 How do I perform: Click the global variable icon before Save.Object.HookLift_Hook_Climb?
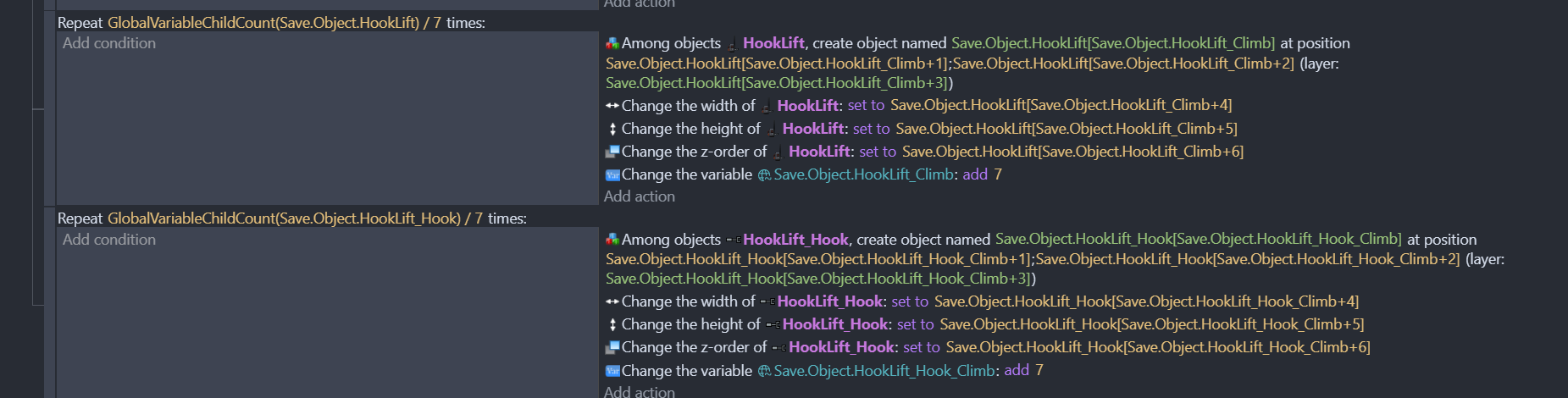[x=764, y=371]
